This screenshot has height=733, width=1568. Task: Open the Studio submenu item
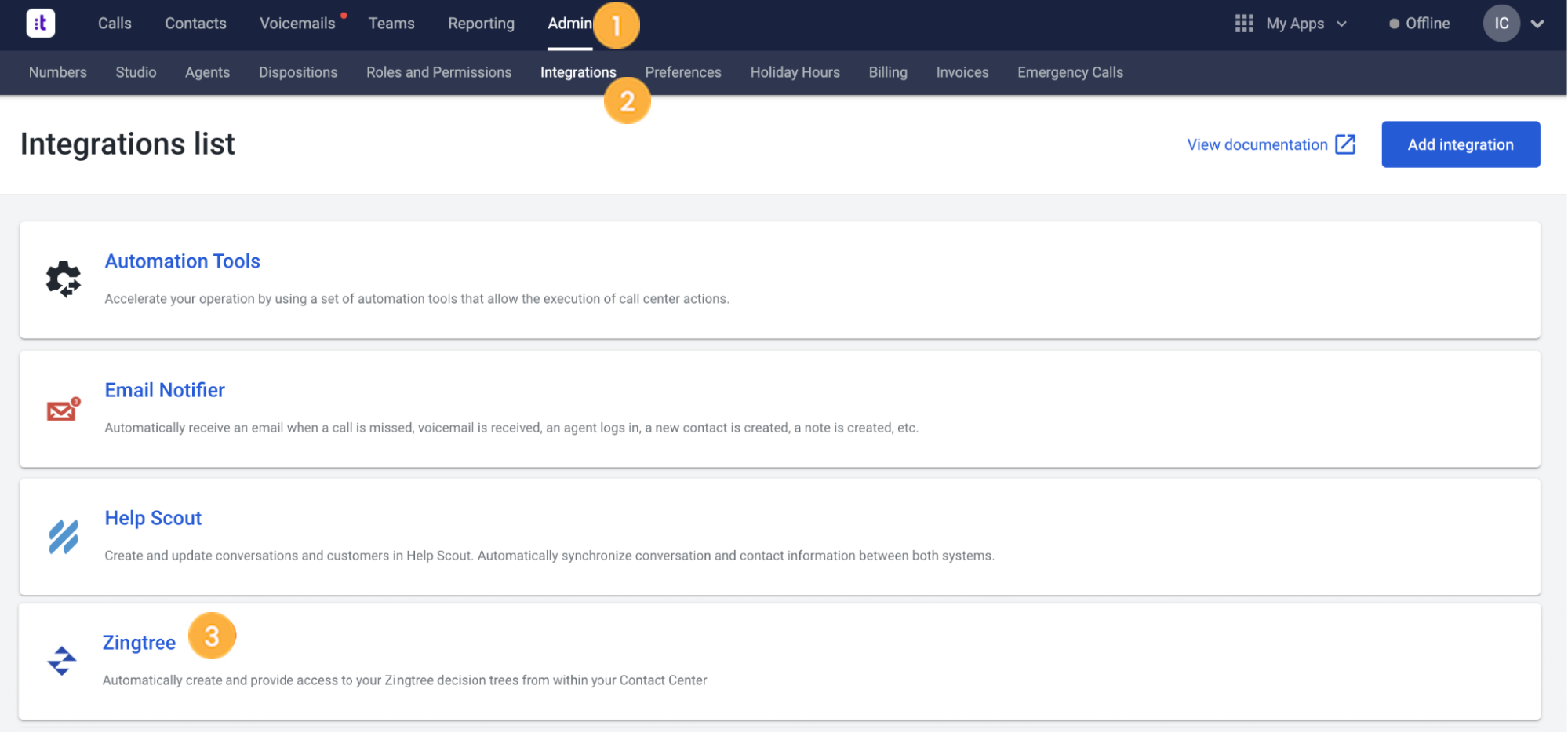[136, 72]
